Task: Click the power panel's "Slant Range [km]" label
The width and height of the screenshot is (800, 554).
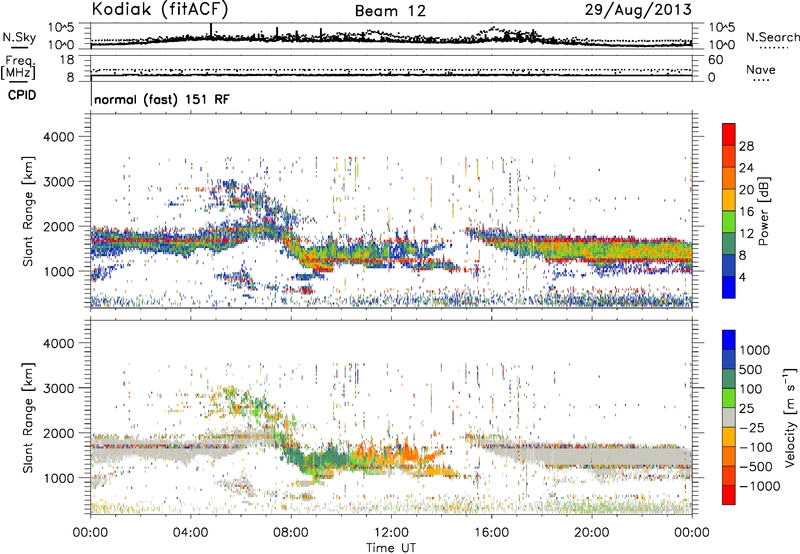Action: 28,211
